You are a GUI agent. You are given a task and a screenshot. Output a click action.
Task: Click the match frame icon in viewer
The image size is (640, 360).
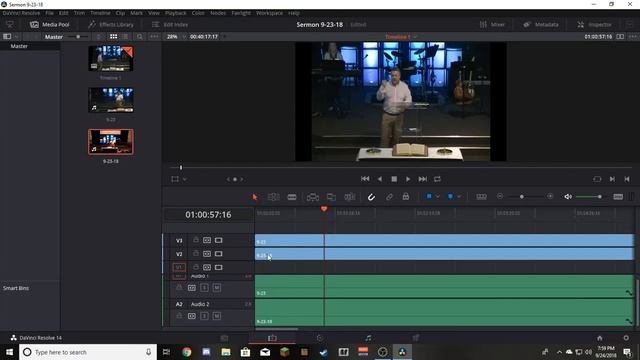click(597, 179)
